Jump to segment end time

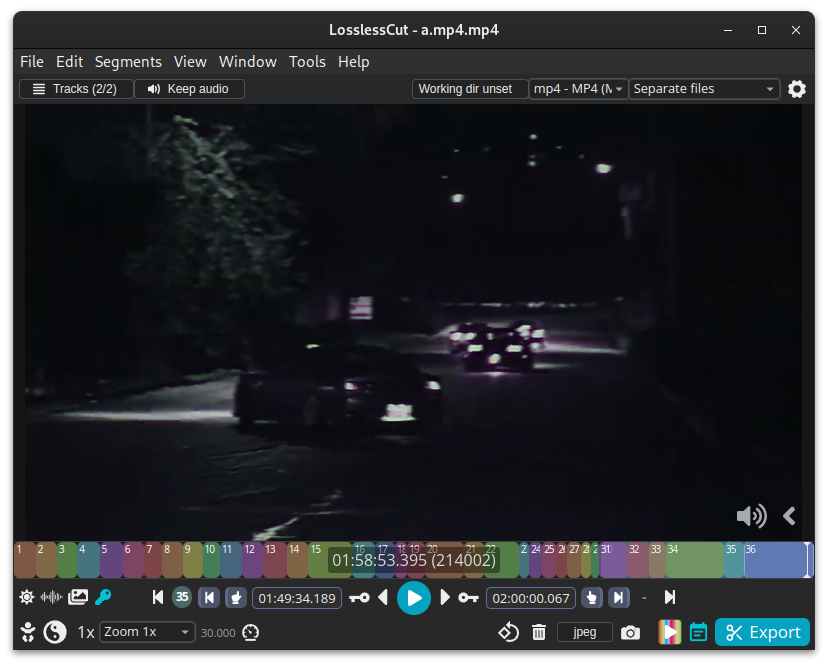pyautogui.click(x=618, y=598)
